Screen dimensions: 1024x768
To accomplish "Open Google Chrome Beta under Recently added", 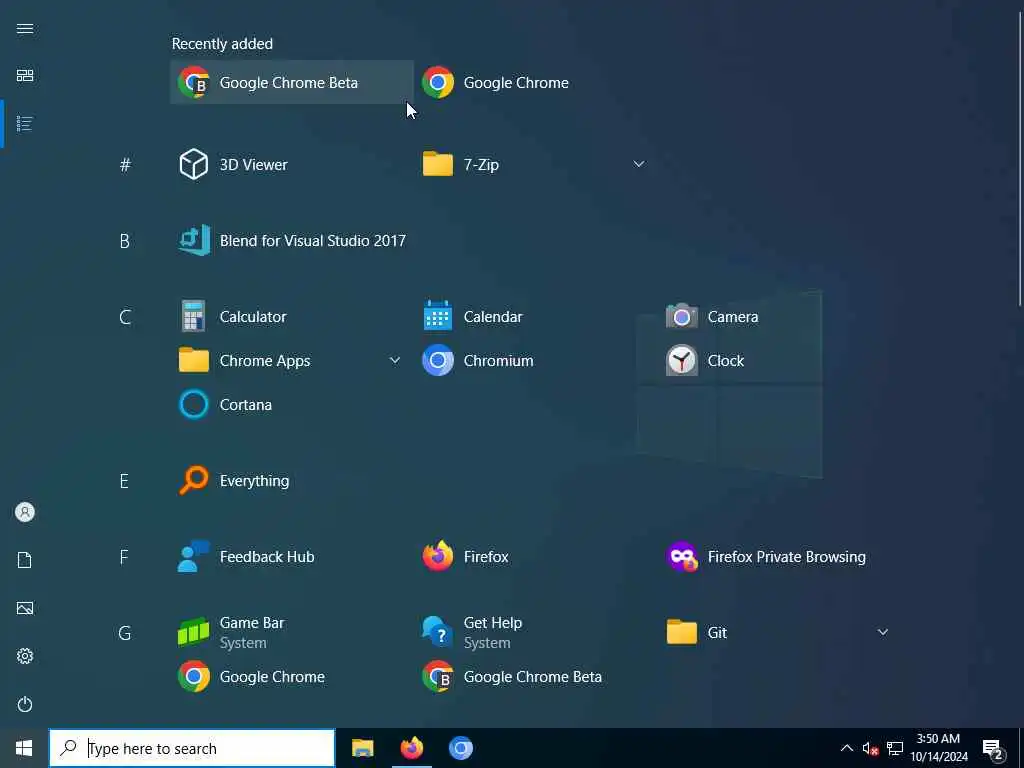I will click(292, 82).
